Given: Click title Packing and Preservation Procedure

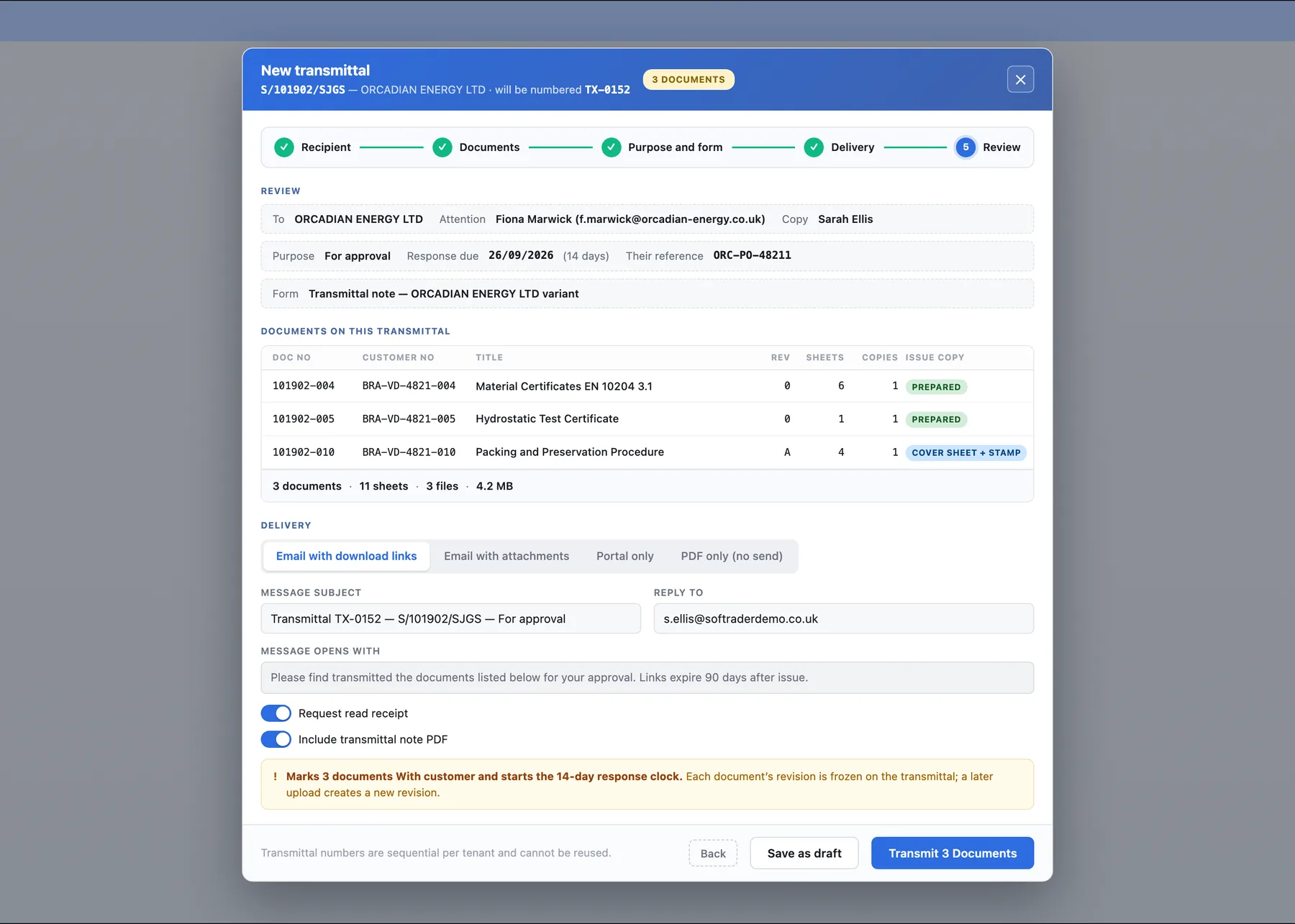Looking at the screenshot, I should (x=570, y=452).
